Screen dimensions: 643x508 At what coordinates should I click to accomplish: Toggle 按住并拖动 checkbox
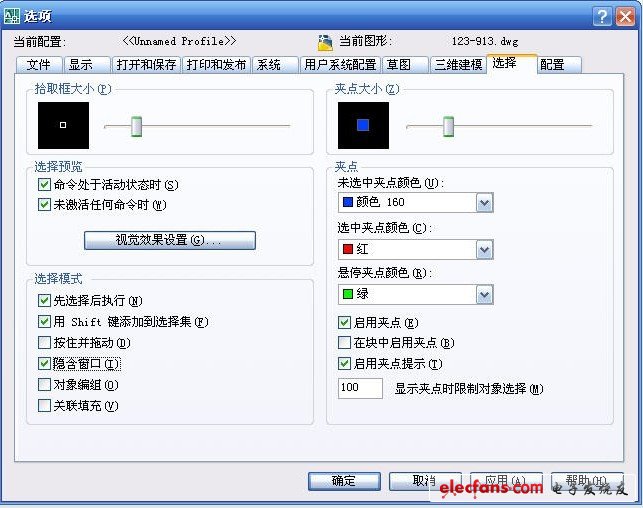(x=44, y=342)
